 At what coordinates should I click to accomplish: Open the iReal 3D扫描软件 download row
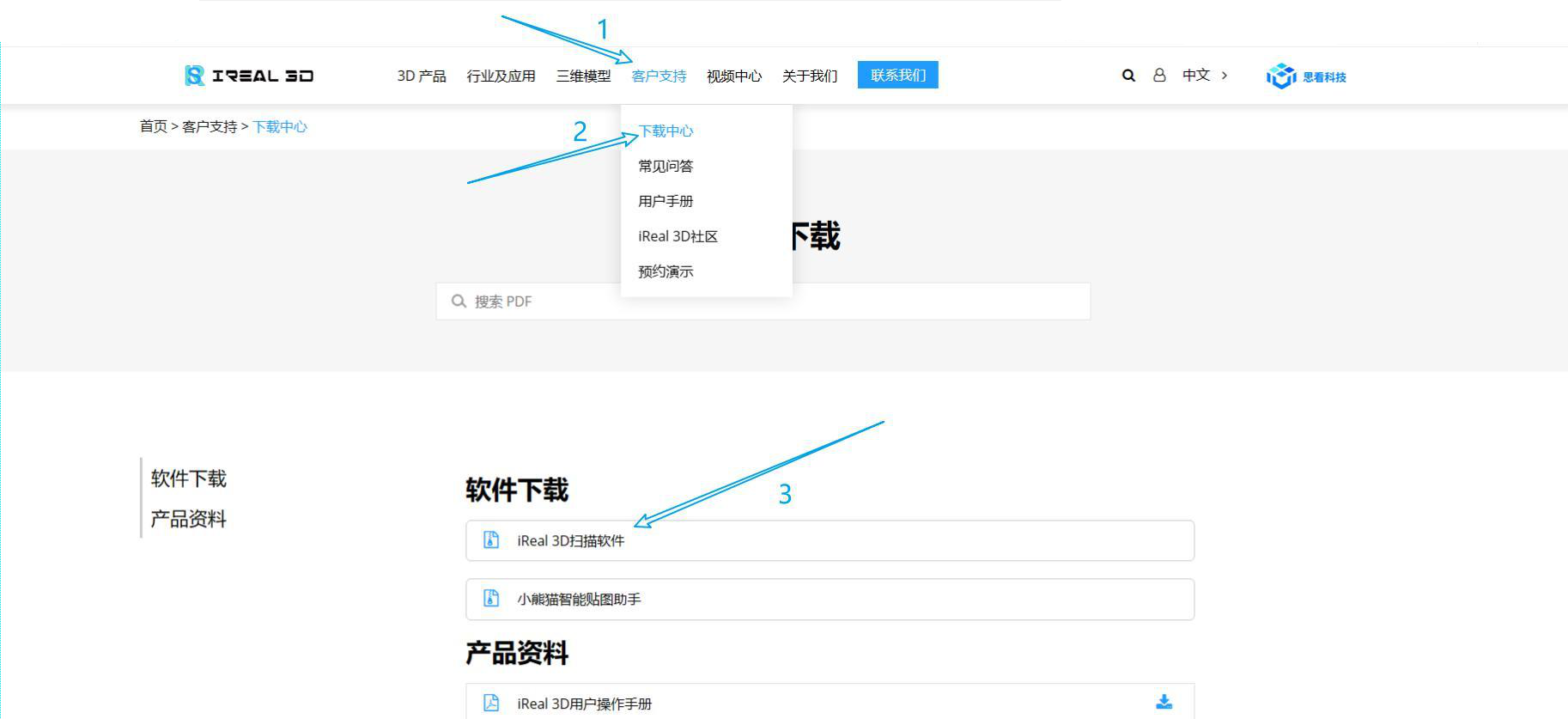click(830, 540)
